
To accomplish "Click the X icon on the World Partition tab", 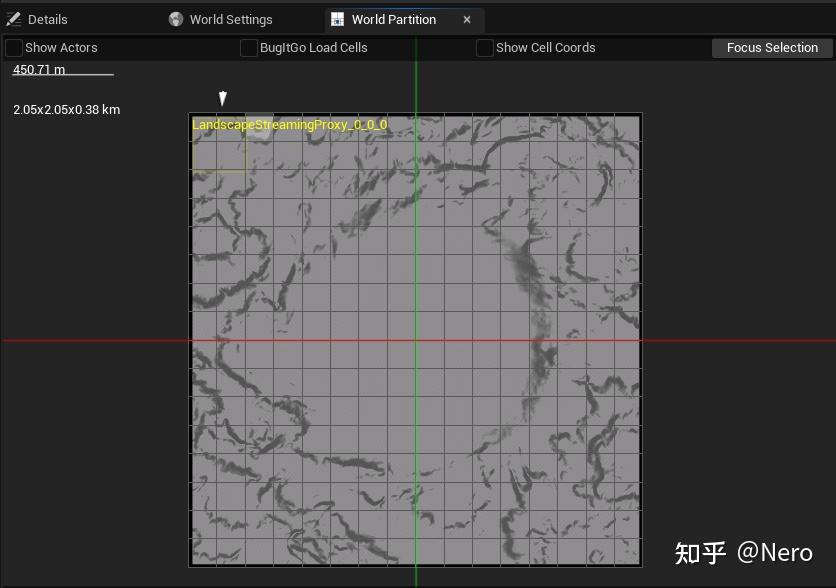I will pos(467,19).
